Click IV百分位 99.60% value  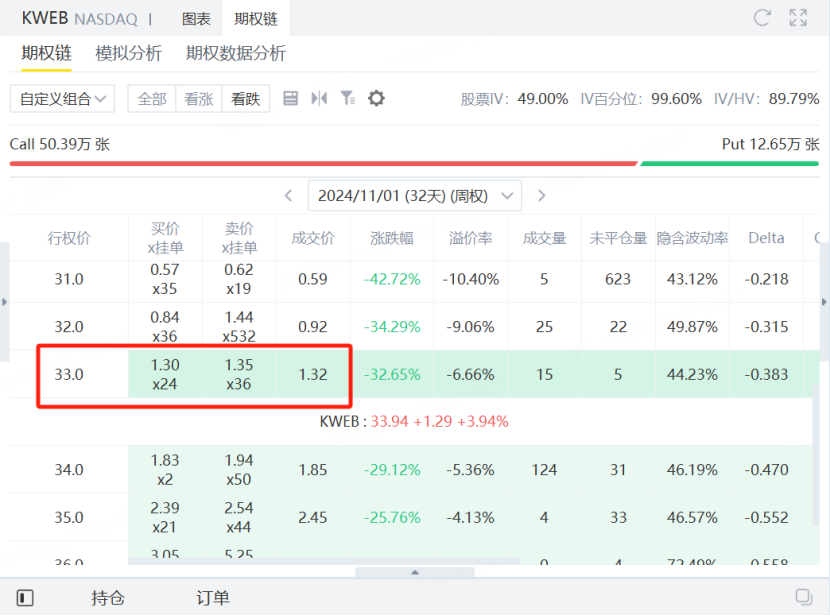coord(676,99)
